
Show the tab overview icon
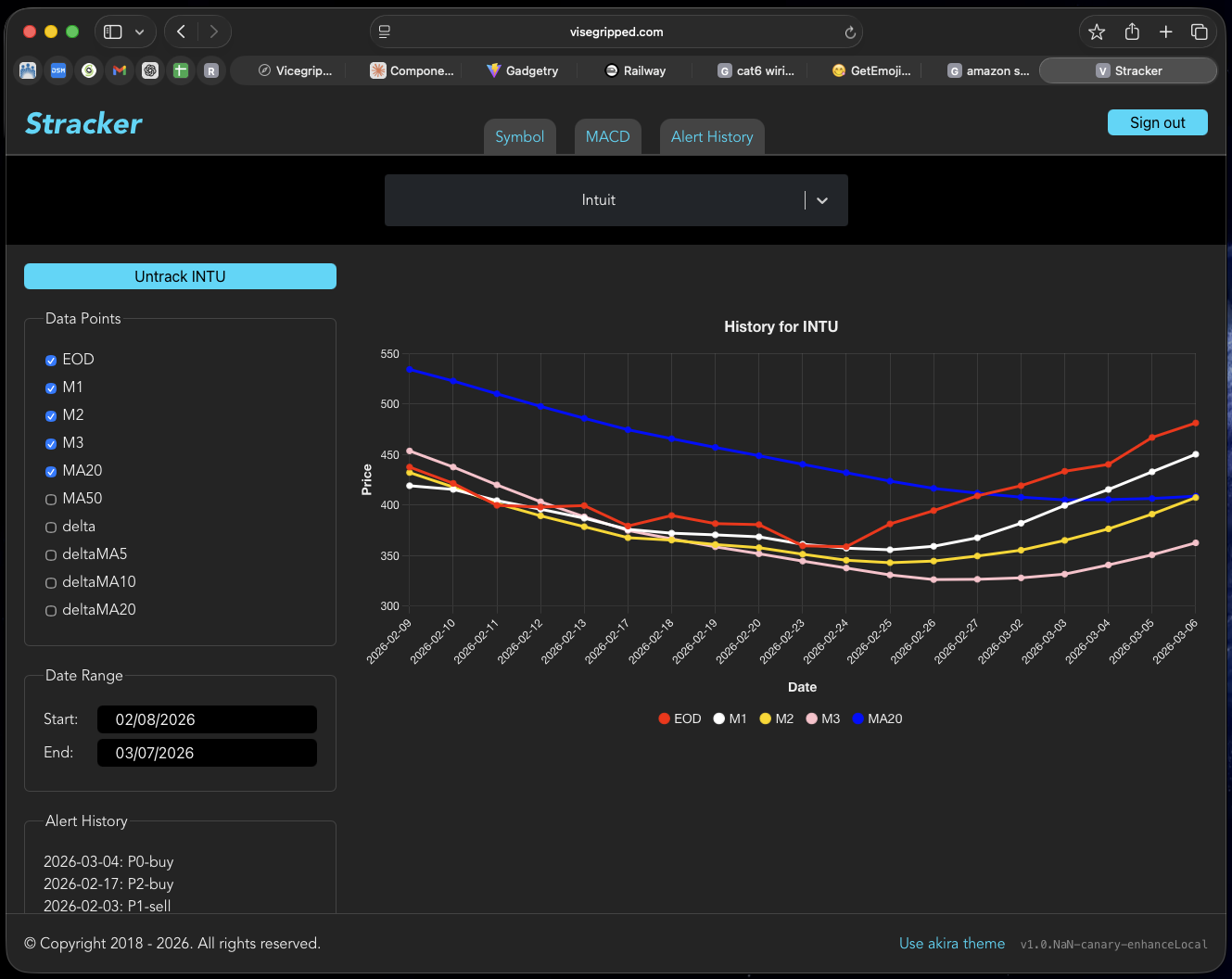pos(1200,32)
